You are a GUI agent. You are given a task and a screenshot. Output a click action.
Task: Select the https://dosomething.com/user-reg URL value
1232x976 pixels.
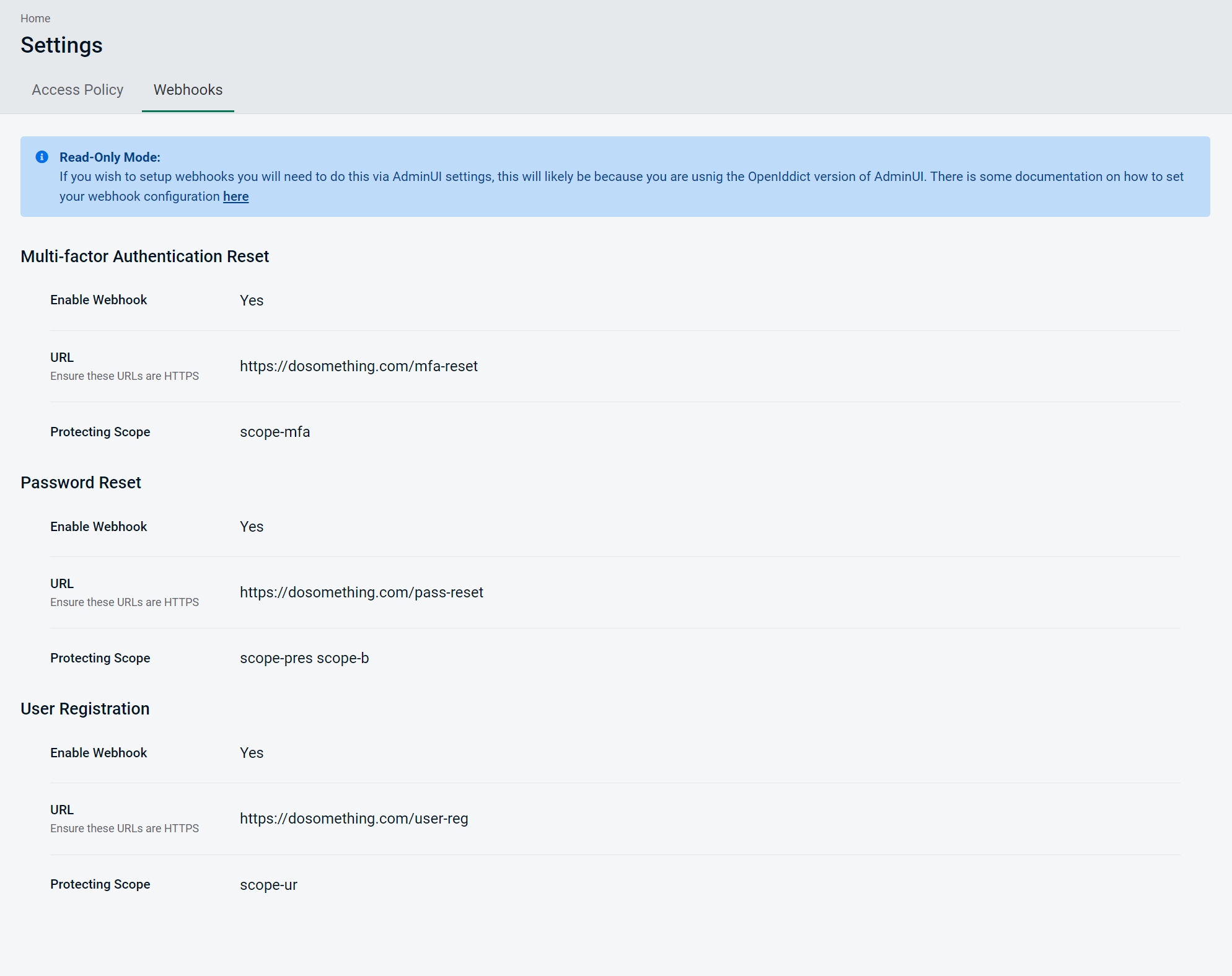click(354, 819)
